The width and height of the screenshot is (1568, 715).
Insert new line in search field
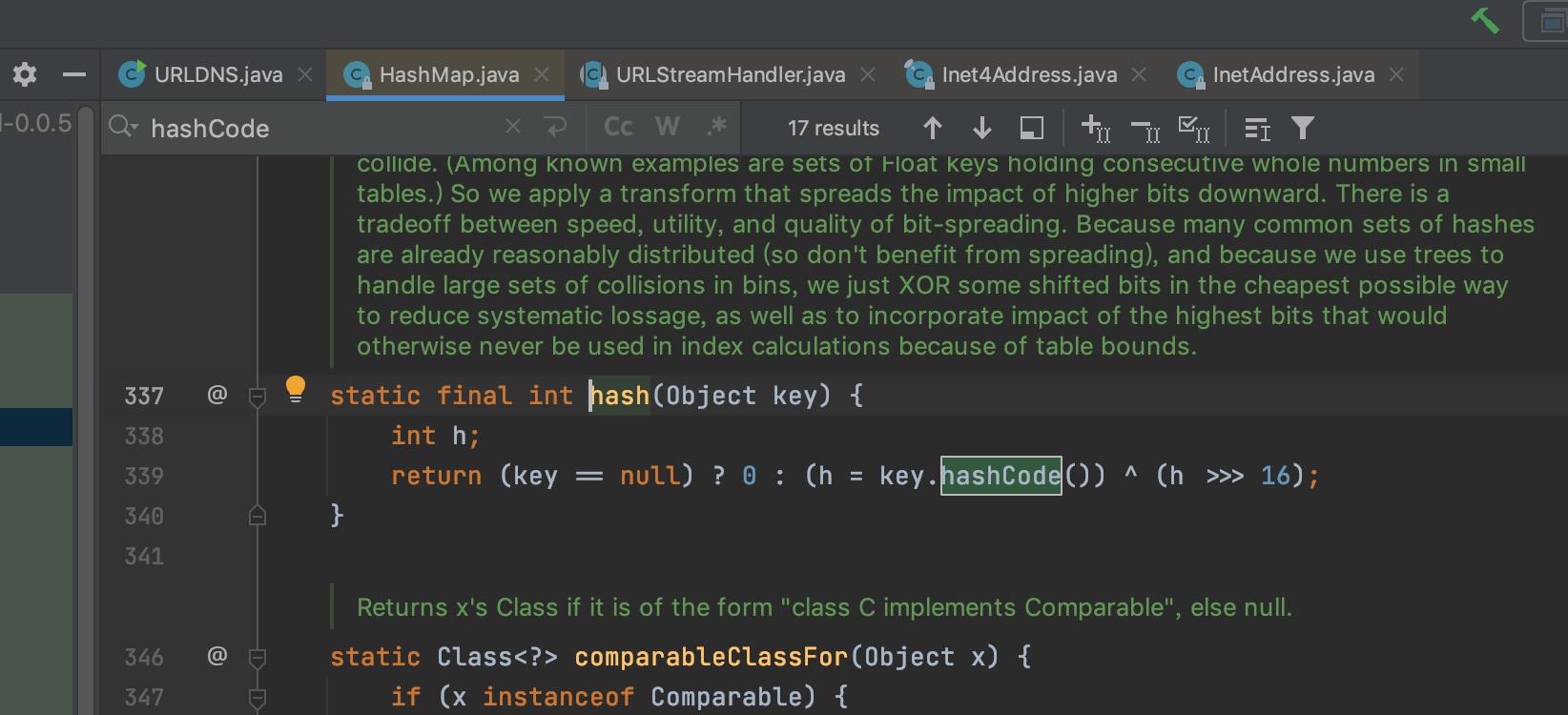pos(555,126)
